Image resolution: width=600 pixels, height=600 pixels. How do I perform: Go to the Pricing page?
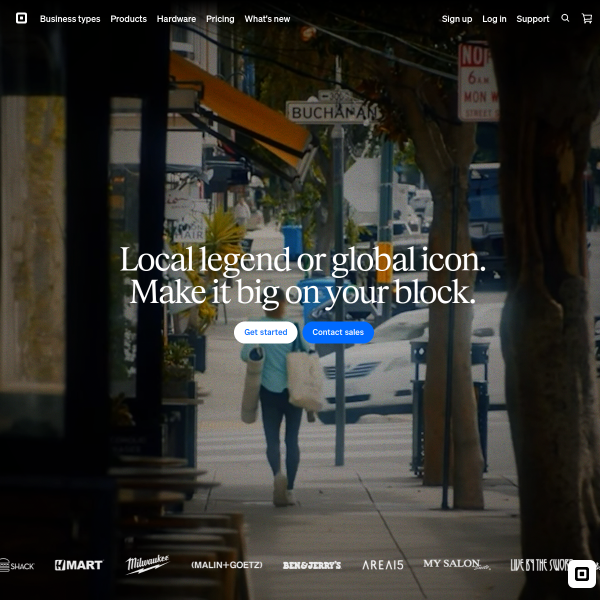point(220,19)
